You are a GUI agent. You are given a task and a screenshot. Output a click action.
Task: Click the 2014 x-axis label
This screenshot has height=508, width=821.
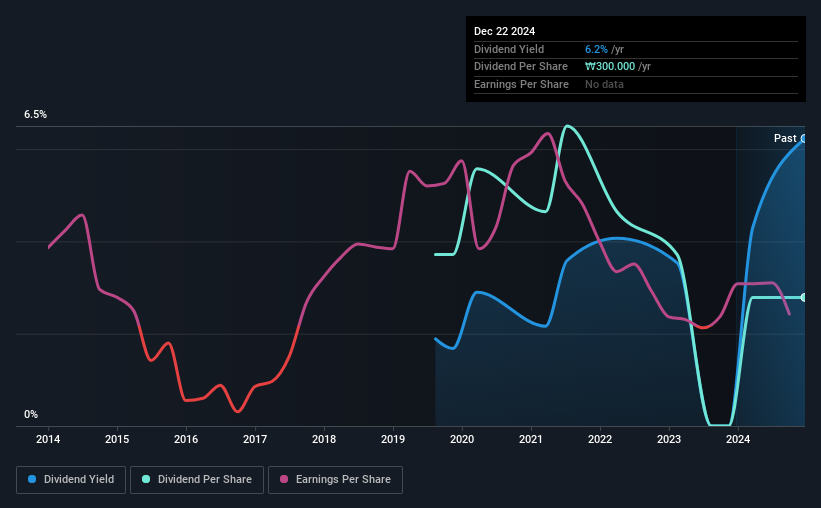[48, 439]
